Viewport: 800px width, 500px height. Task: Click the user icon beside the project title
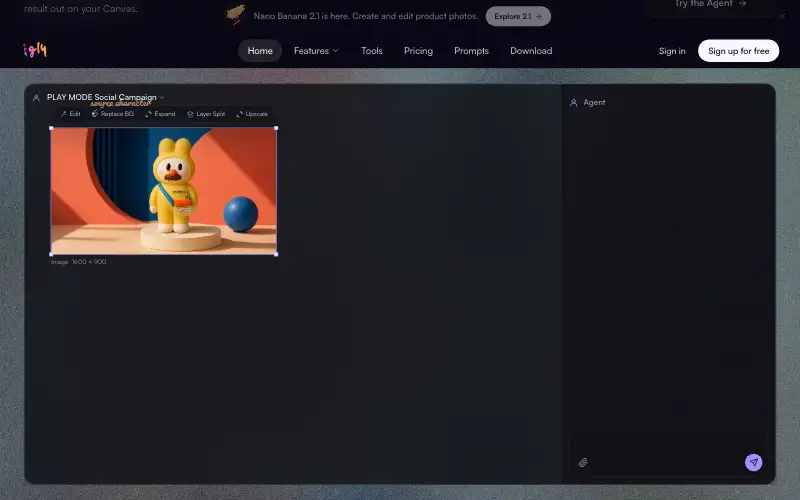pos(36,97)
